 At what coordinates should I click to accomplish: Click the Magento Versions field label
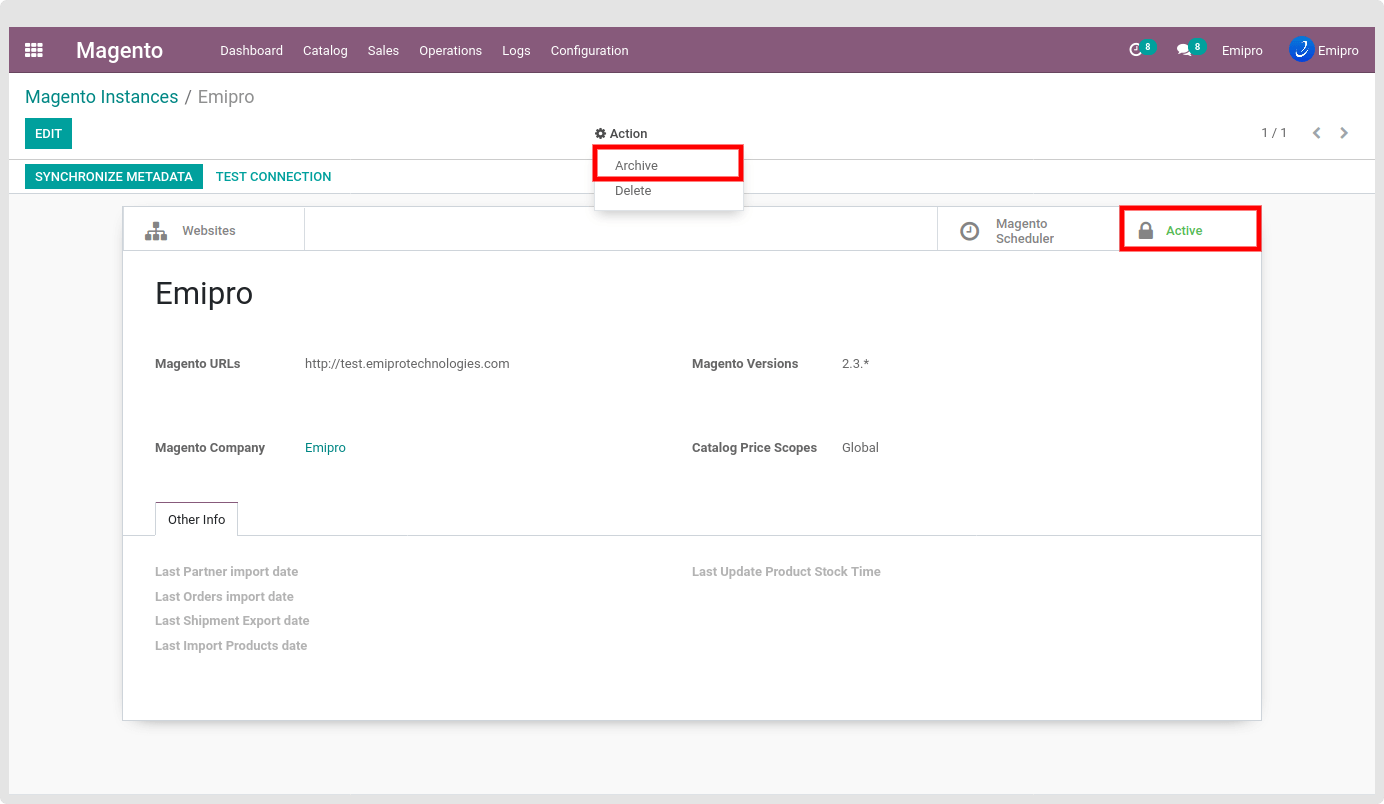[745, 364]
